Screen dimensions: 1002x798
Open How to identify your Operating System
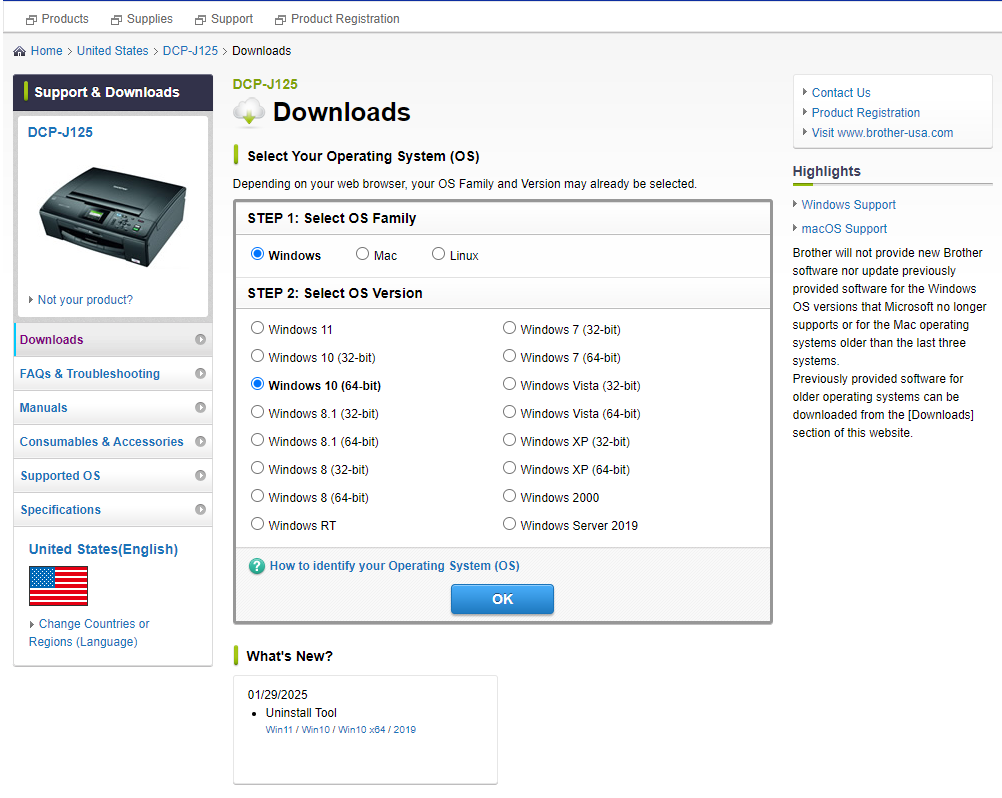pos(394,566)
